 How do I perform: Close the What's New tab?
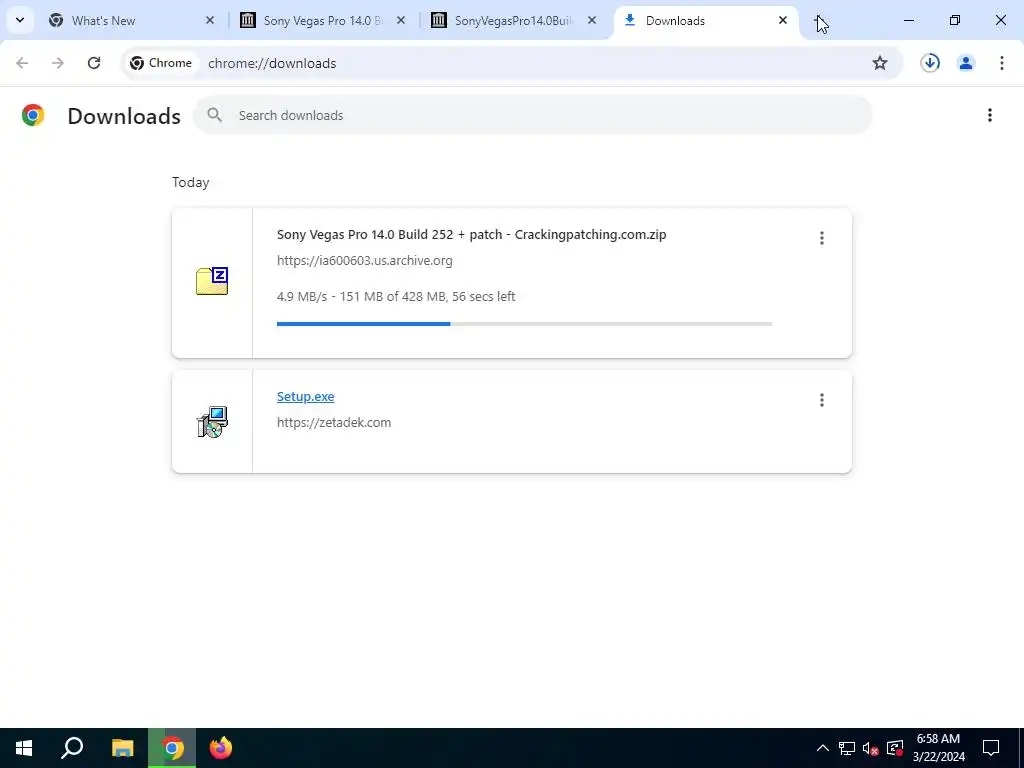click(x=210, y=20)
